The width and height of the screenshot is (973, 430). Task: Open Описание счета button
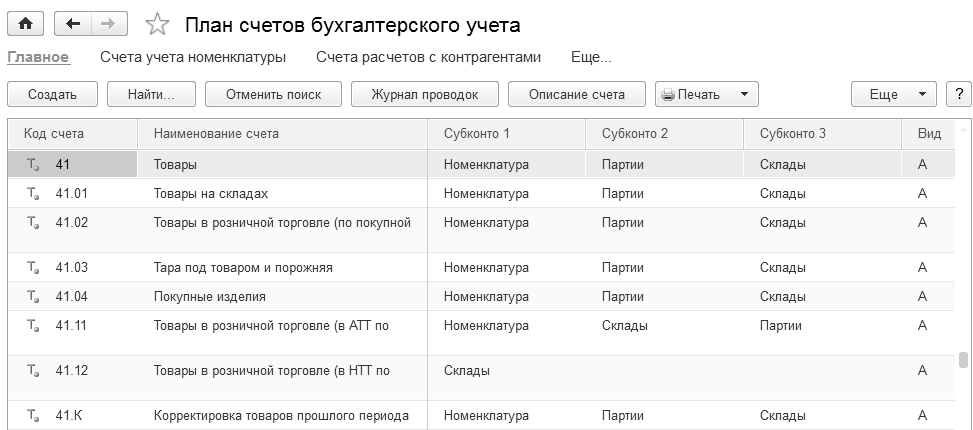coord(577,95)
